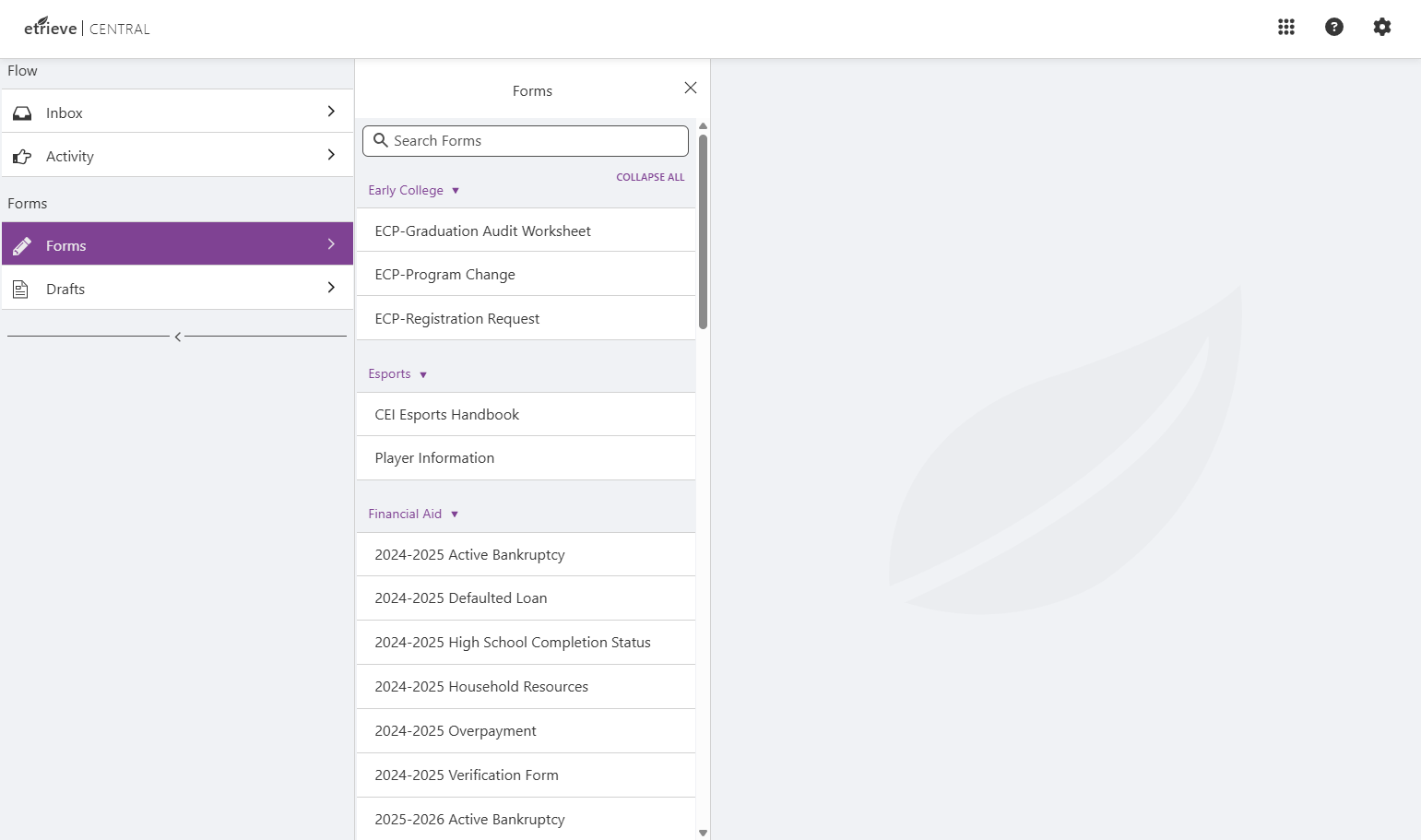This screenshot has height=840, width=1421.
Task: Collapse the left sidebar with the arrow
Action: click(x=178, y=337)
